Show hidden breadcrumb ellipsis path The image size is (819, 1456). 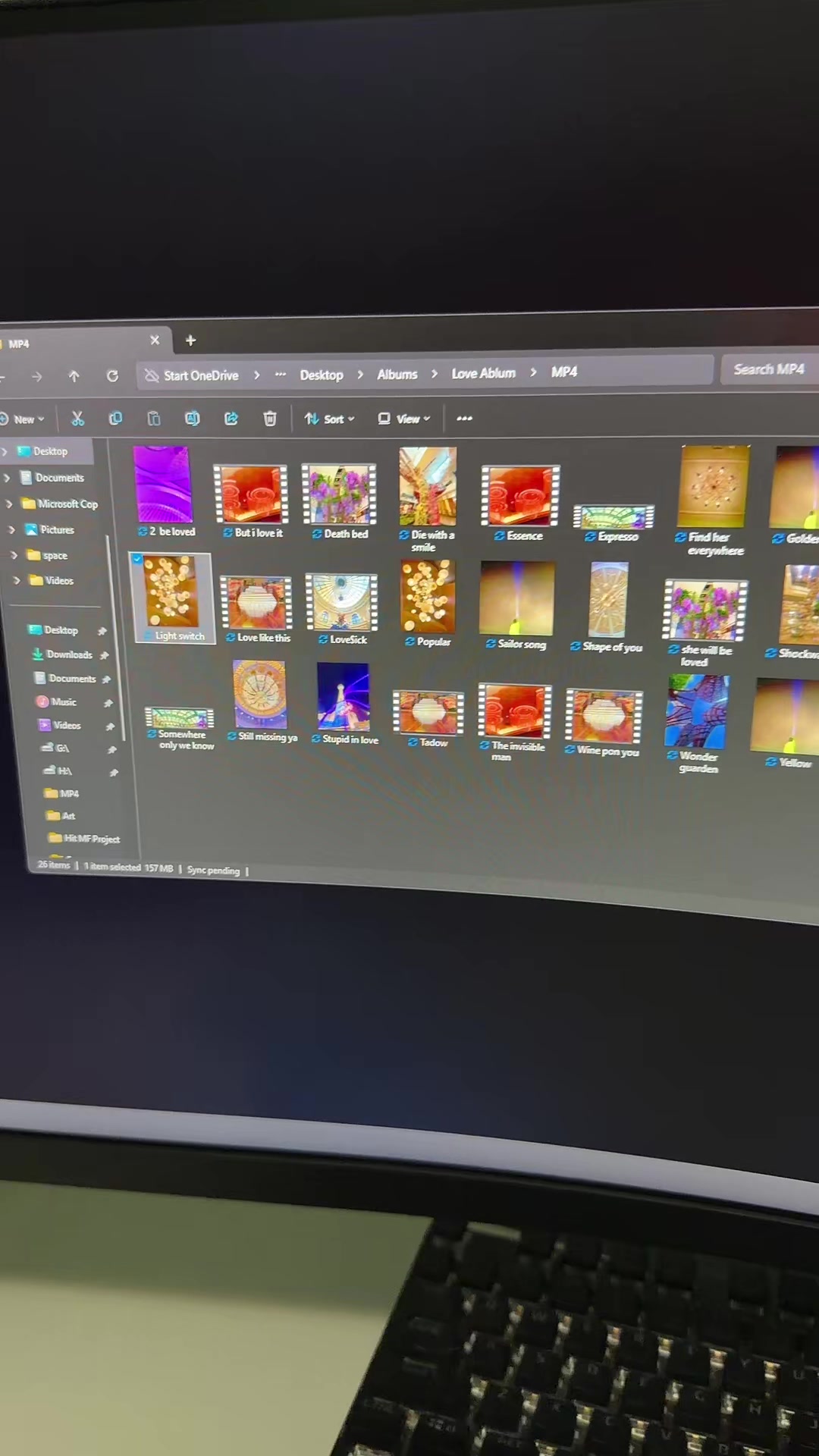[281, 375]
